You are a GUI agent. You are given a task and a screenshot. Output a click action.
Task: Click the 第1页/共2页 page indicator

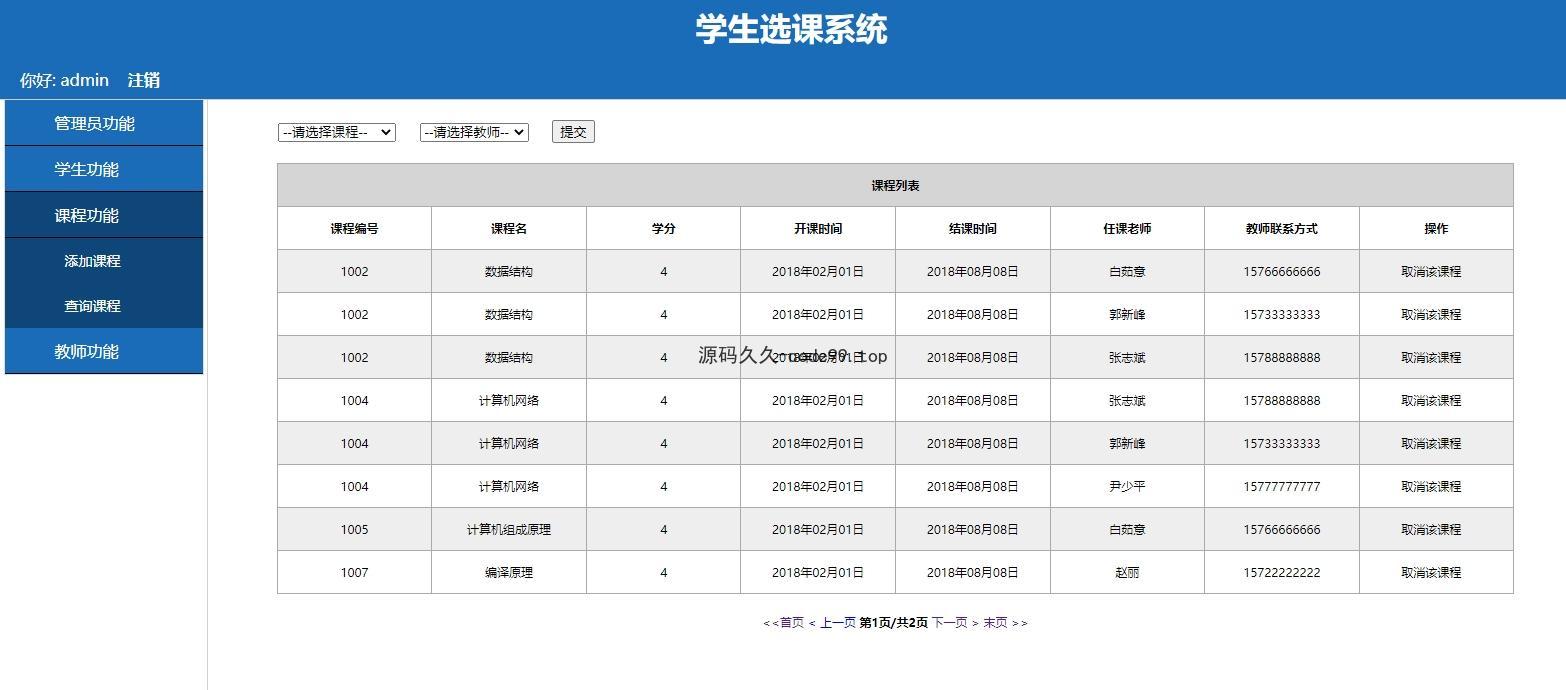tap(894, 623)
